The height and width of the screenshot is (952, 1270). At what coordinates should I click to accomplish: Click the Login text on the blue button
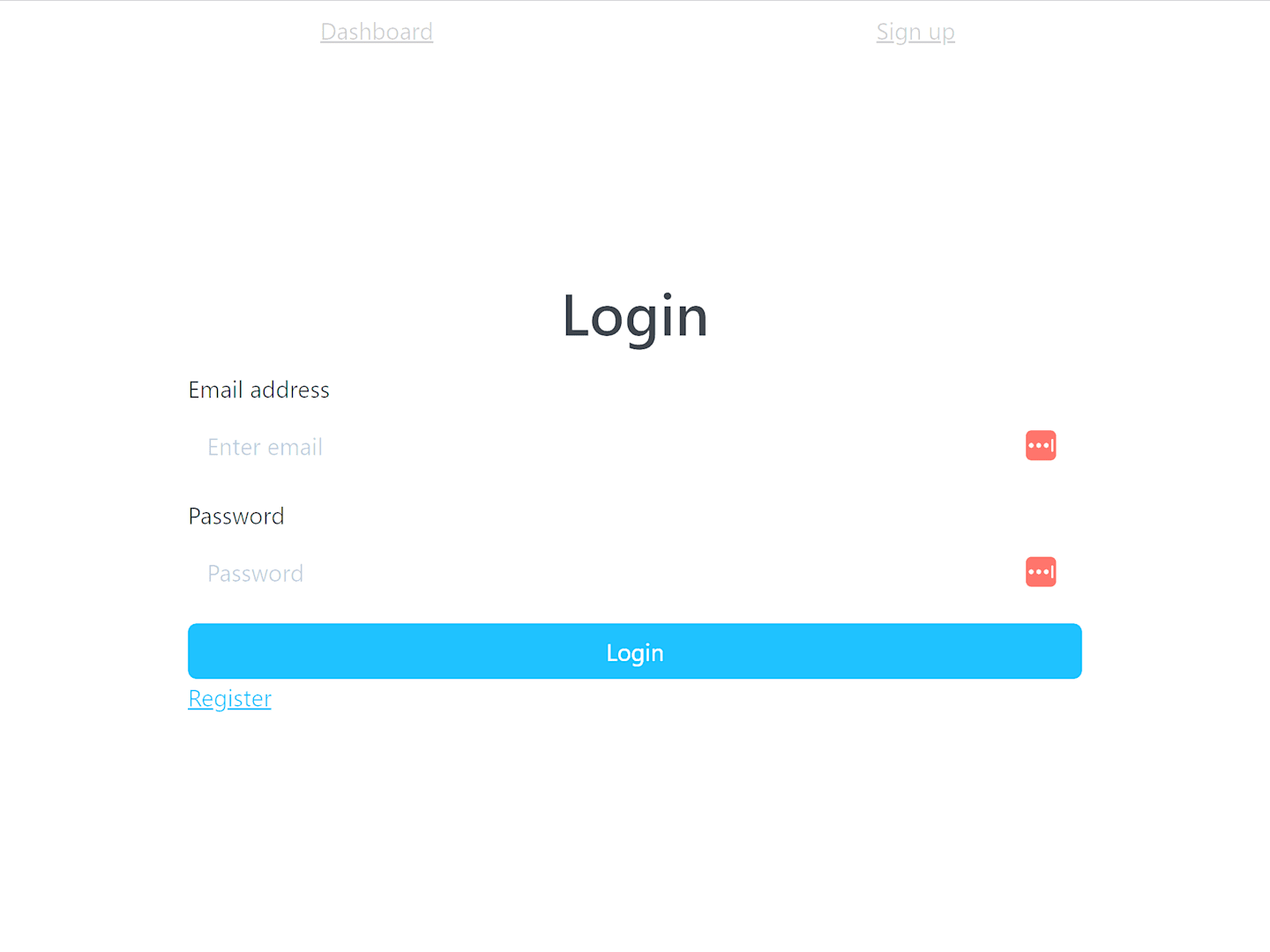(x=635, y=653)
